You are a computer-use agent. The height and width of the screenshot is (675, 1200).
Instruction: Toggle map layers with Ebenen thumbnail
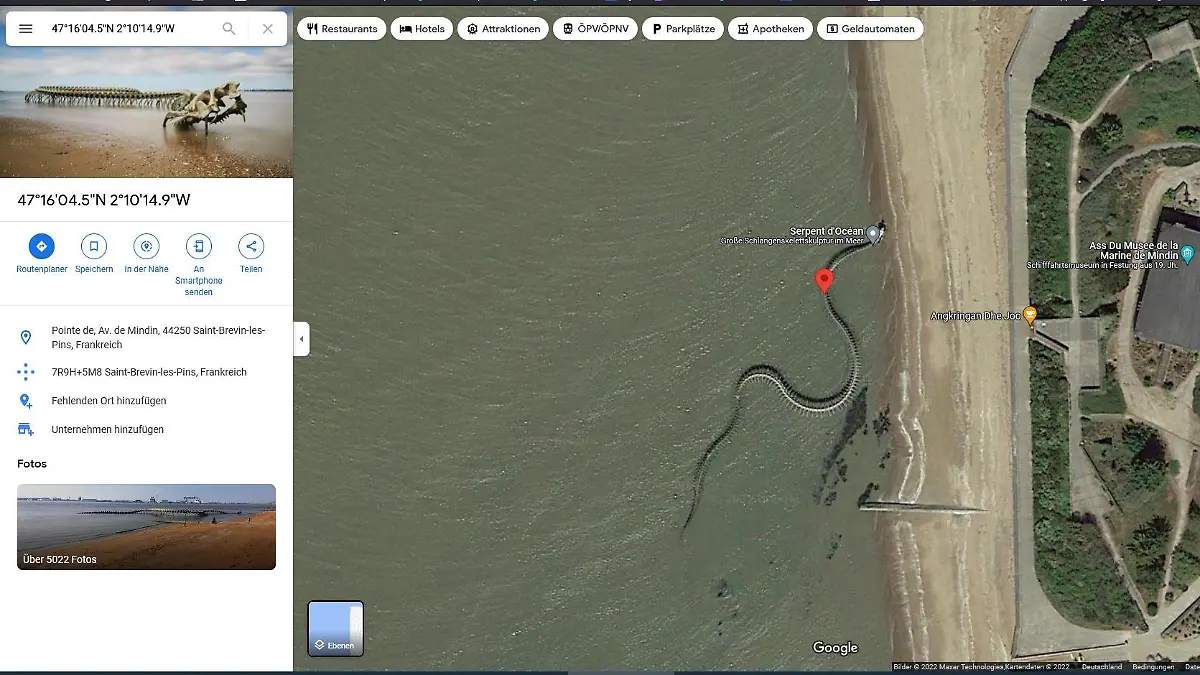pos(335,628)
